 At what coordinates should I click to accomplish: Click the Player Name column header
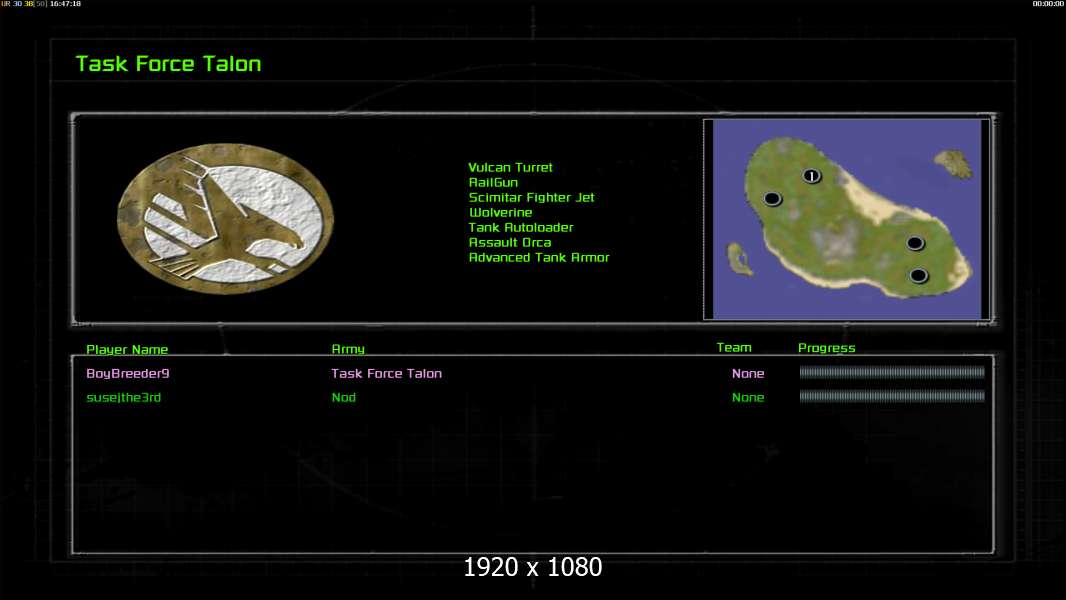pos(127,349)
